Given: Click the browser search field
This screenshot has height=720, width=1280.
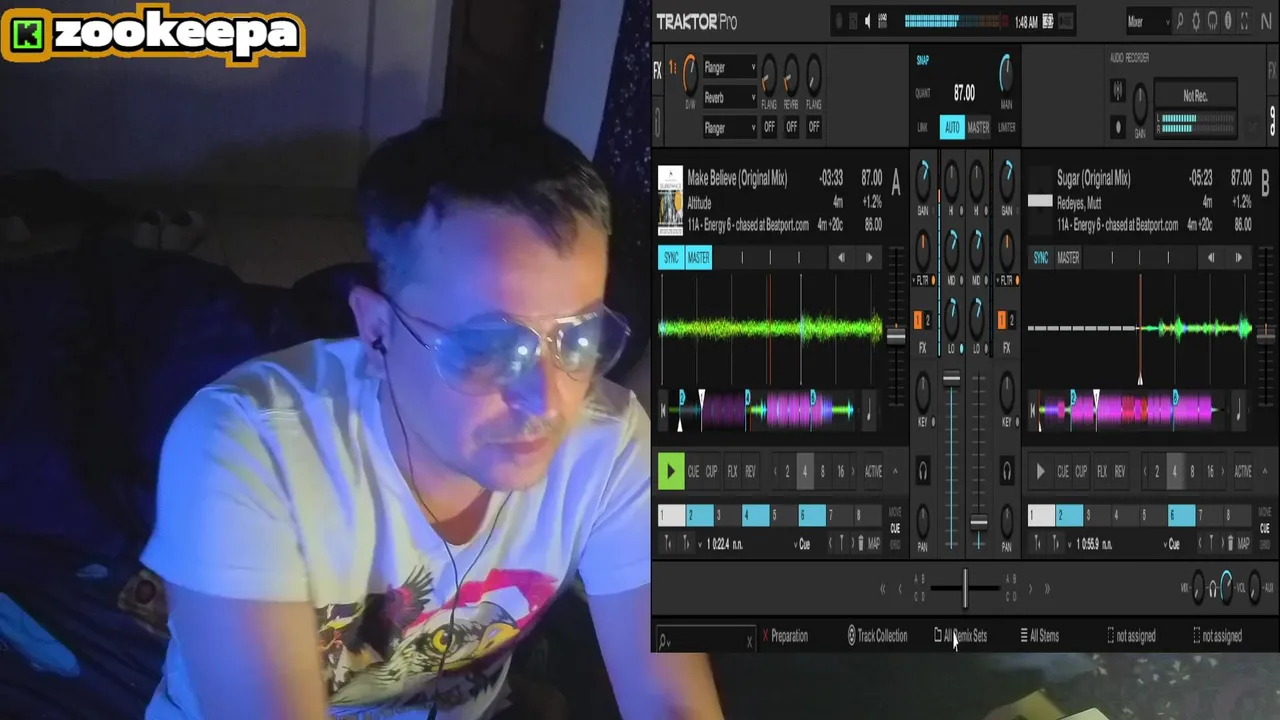Looking at the screenshot, I should [x=705, y=640].
